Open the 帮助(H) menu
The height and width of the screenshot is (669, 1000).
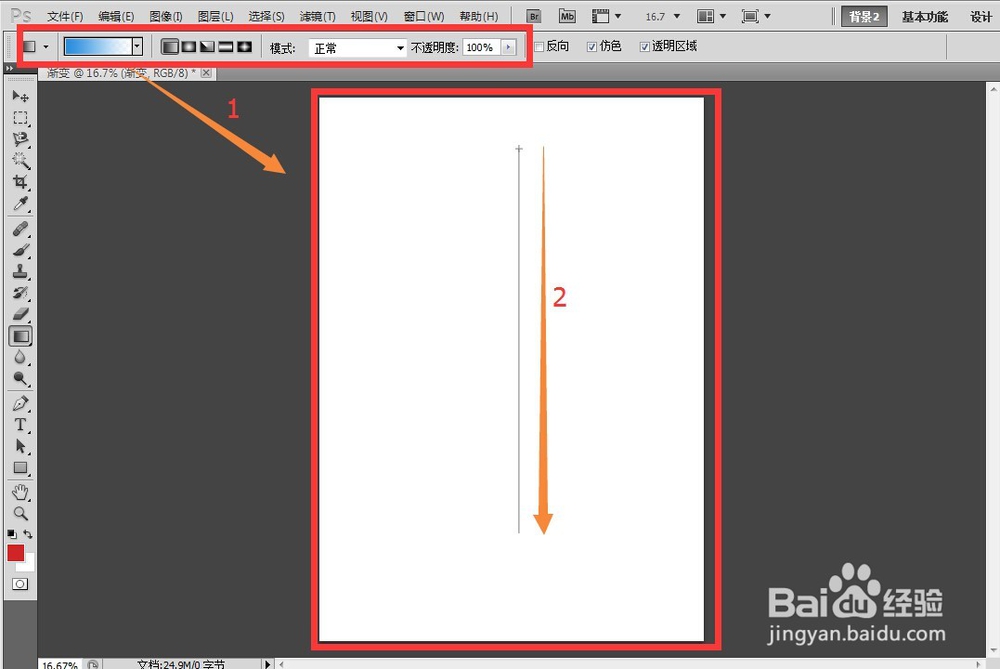479,17
